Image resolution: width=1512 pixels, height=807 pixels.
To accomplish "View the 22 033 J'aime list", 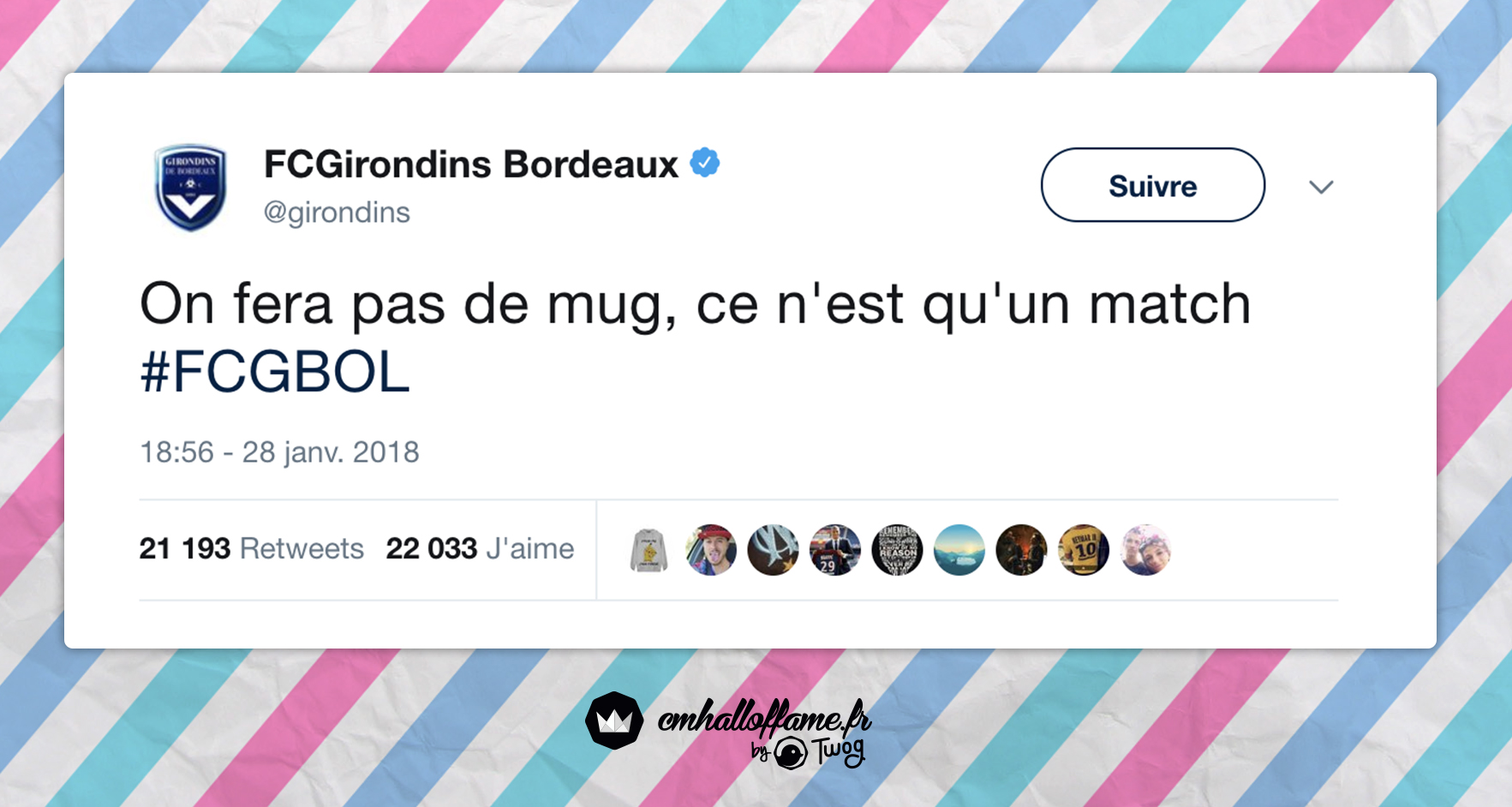I will coord(480,548).
